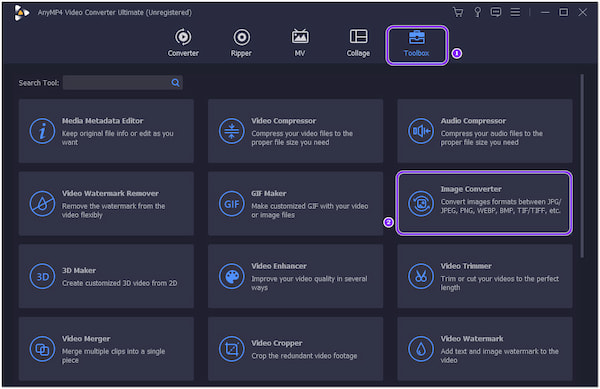Open Video Watermark Remover title

coord(110,194)
